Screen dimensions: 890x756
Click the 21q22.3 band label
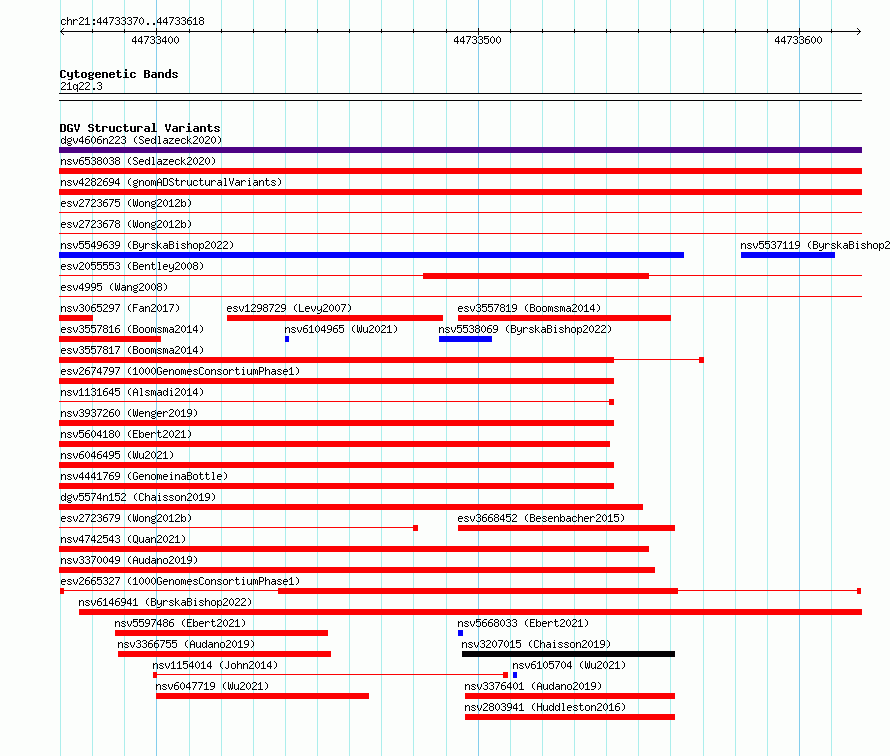point(81,86)
